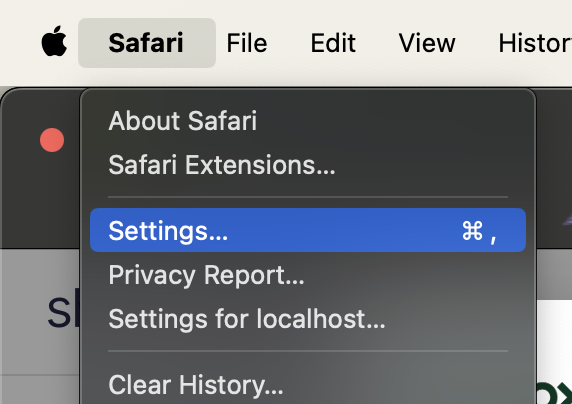Choose the highlighted Settings… item
Image resolution: width=572 pixels, height=404 pixels.
tap(308, 230)
